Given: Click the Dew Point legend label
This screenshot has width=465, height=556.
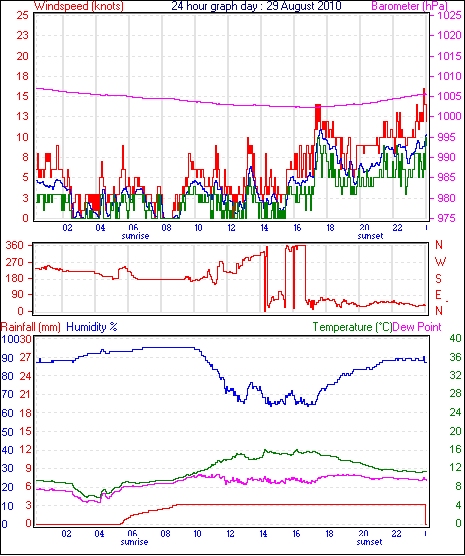Looking at the screenshot, I should point(417,327).
